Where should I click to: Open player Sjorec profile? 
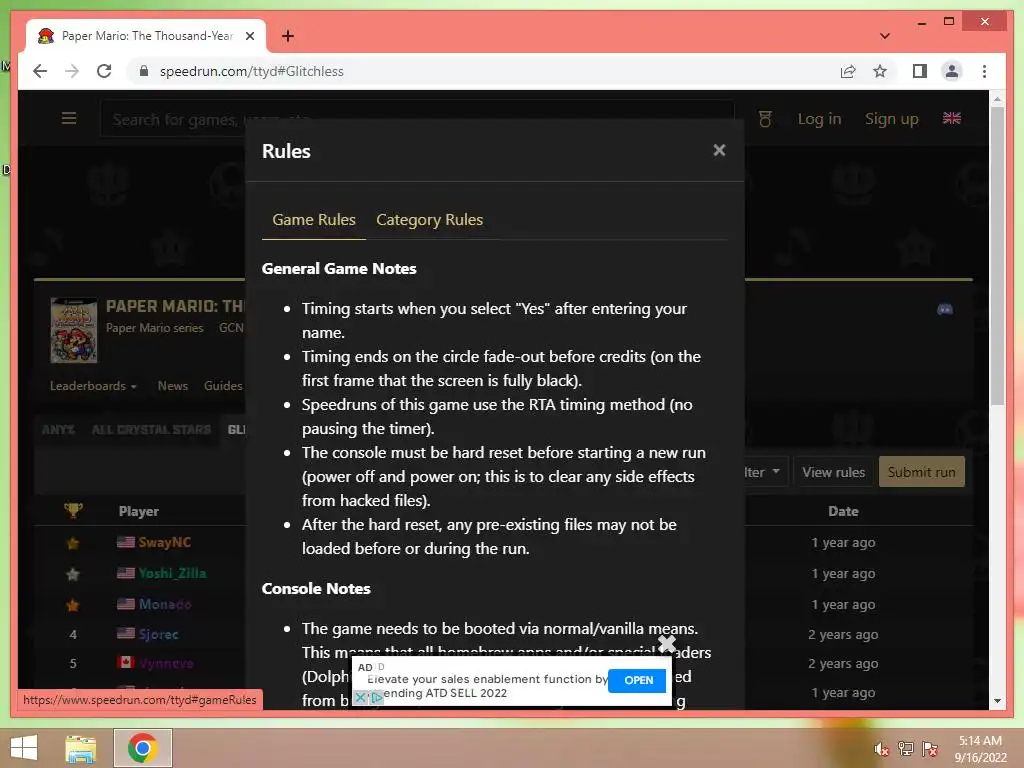tap(158, 634)
